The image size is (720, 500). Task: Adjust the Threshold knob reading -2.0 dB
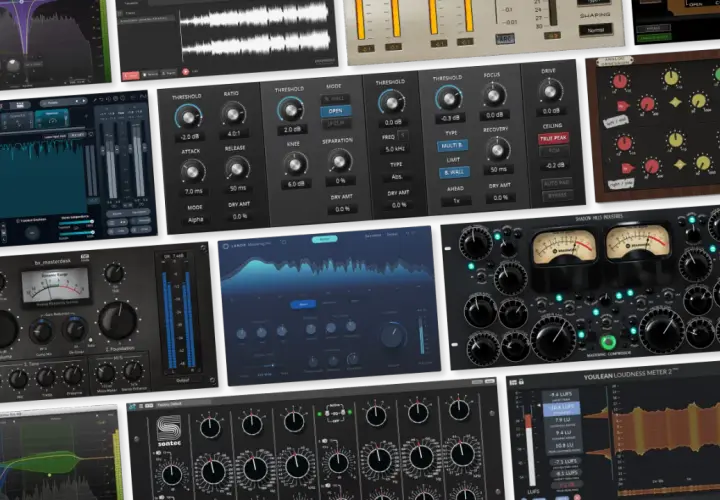click(188, 117)
